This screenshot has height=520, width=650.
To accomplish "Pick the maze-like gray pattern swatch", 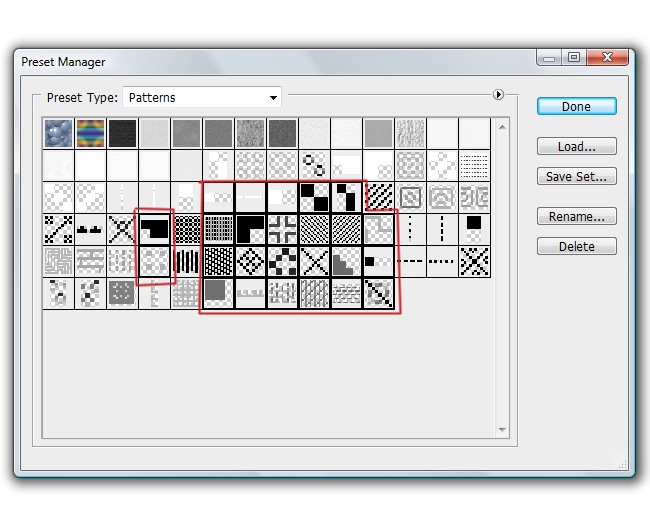I will tap(58, 262).
